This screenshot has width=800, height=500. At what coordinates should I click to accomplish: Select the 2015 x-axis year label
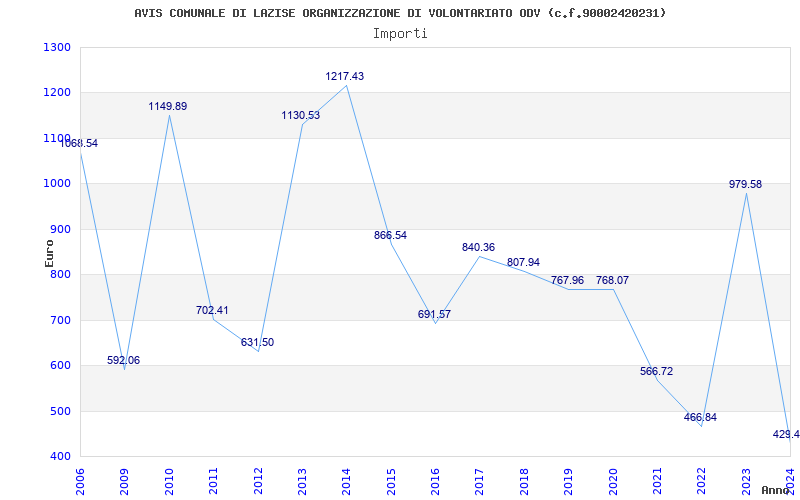click(391, 481)
